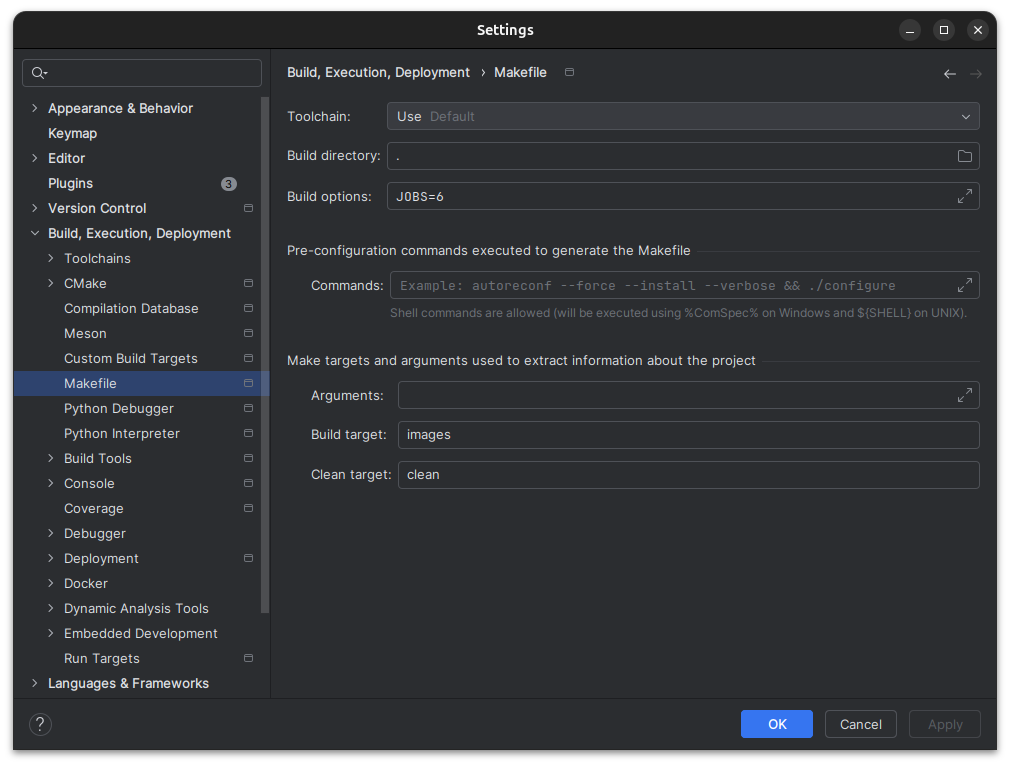Click the Plugins update count badge
Viewport: 1010px width, 766px height.
pos(229,184)
